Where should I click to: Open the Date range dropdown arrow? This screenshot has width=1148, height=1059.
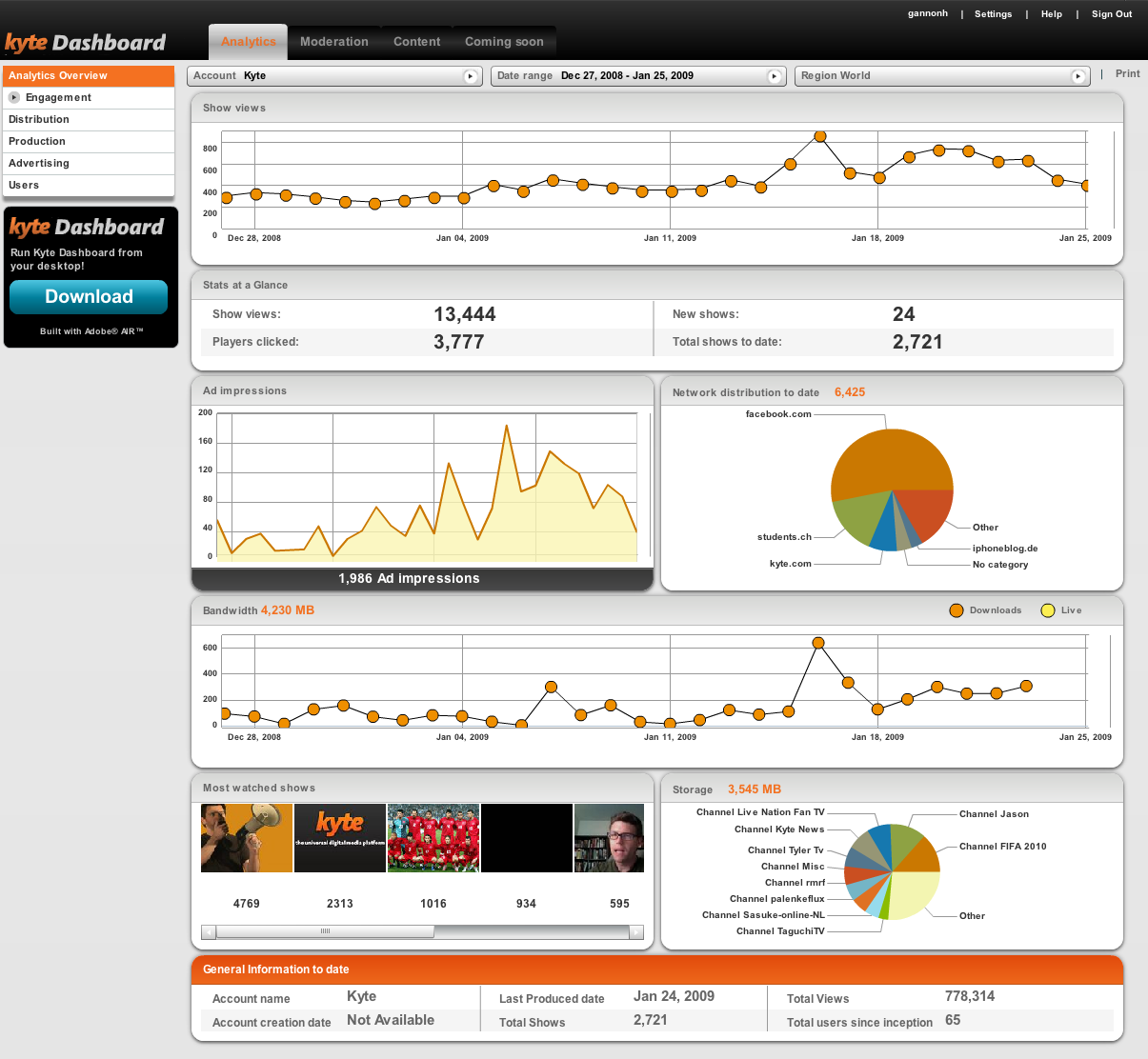pos(775,76)
